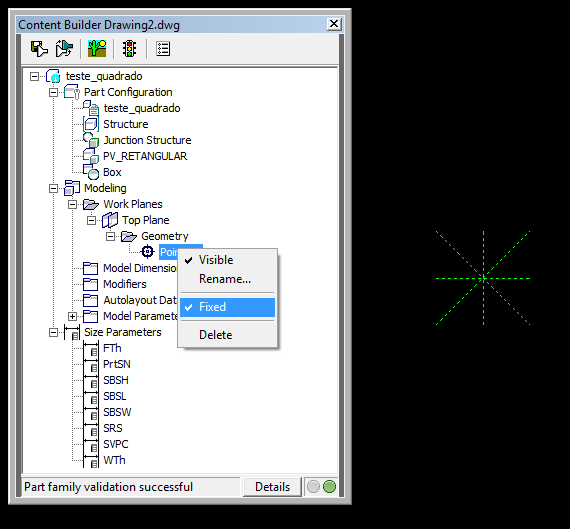Viewport: 570px width, 529px height.
Task: Expand the Model Parameters node
Action: (x=72, y=316)
